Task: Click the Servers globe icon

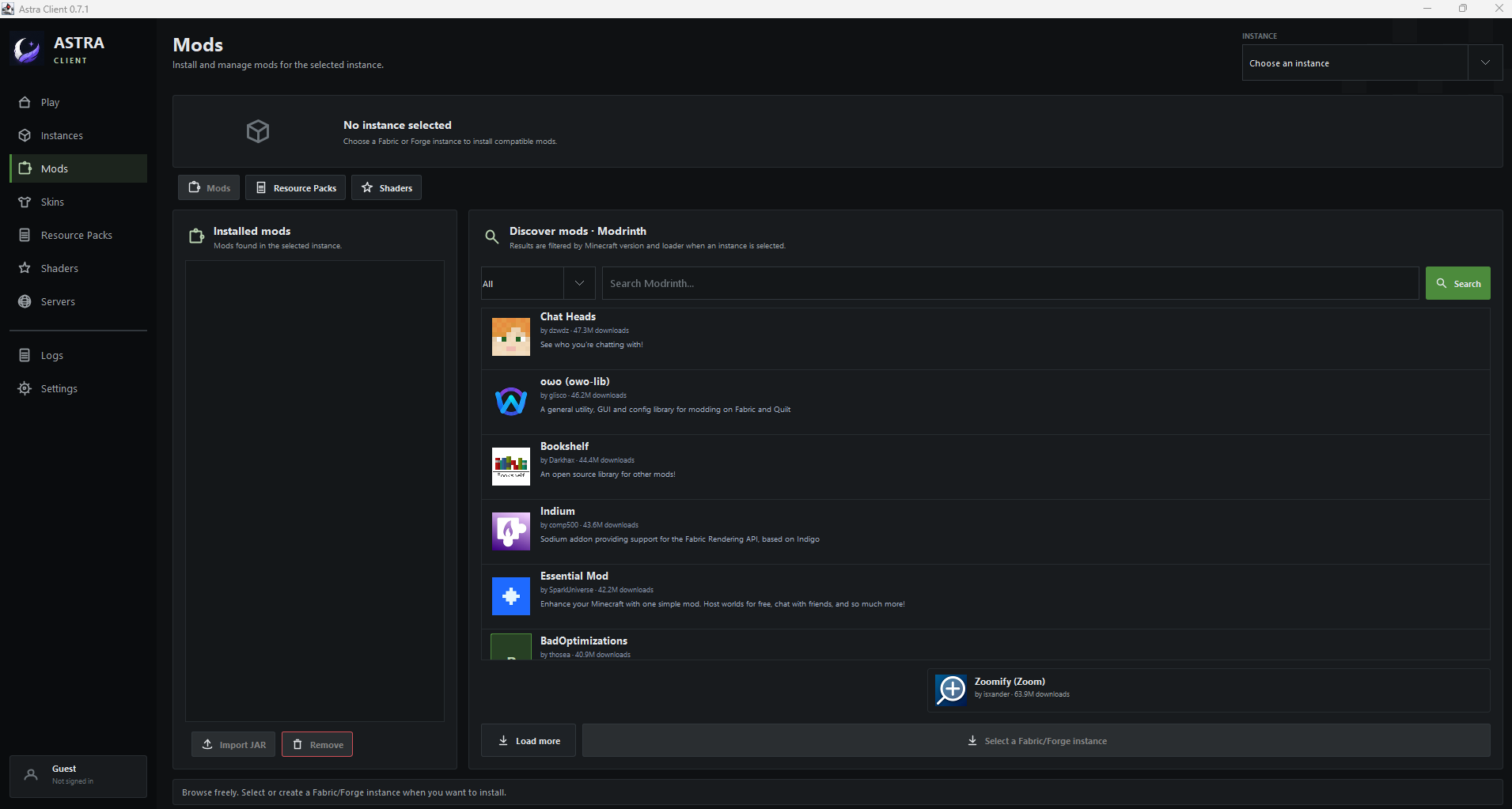Action: pyautogui.click(x=25, y=301)
